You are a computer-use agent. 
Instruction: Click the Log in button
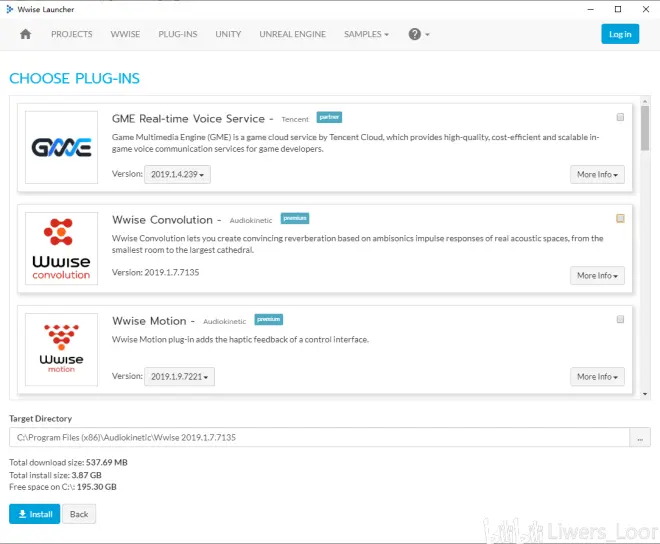pos(620,34)
